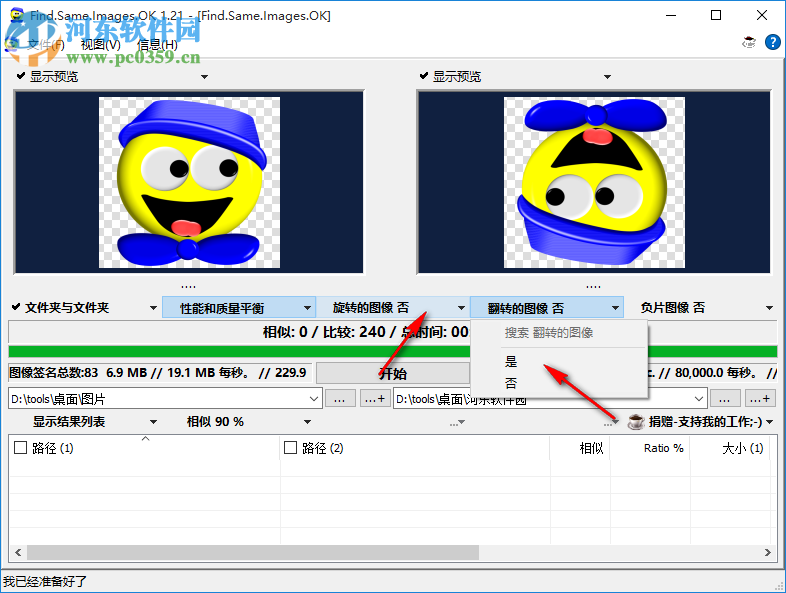Open help via the blue question mark icon

[772, 43]
